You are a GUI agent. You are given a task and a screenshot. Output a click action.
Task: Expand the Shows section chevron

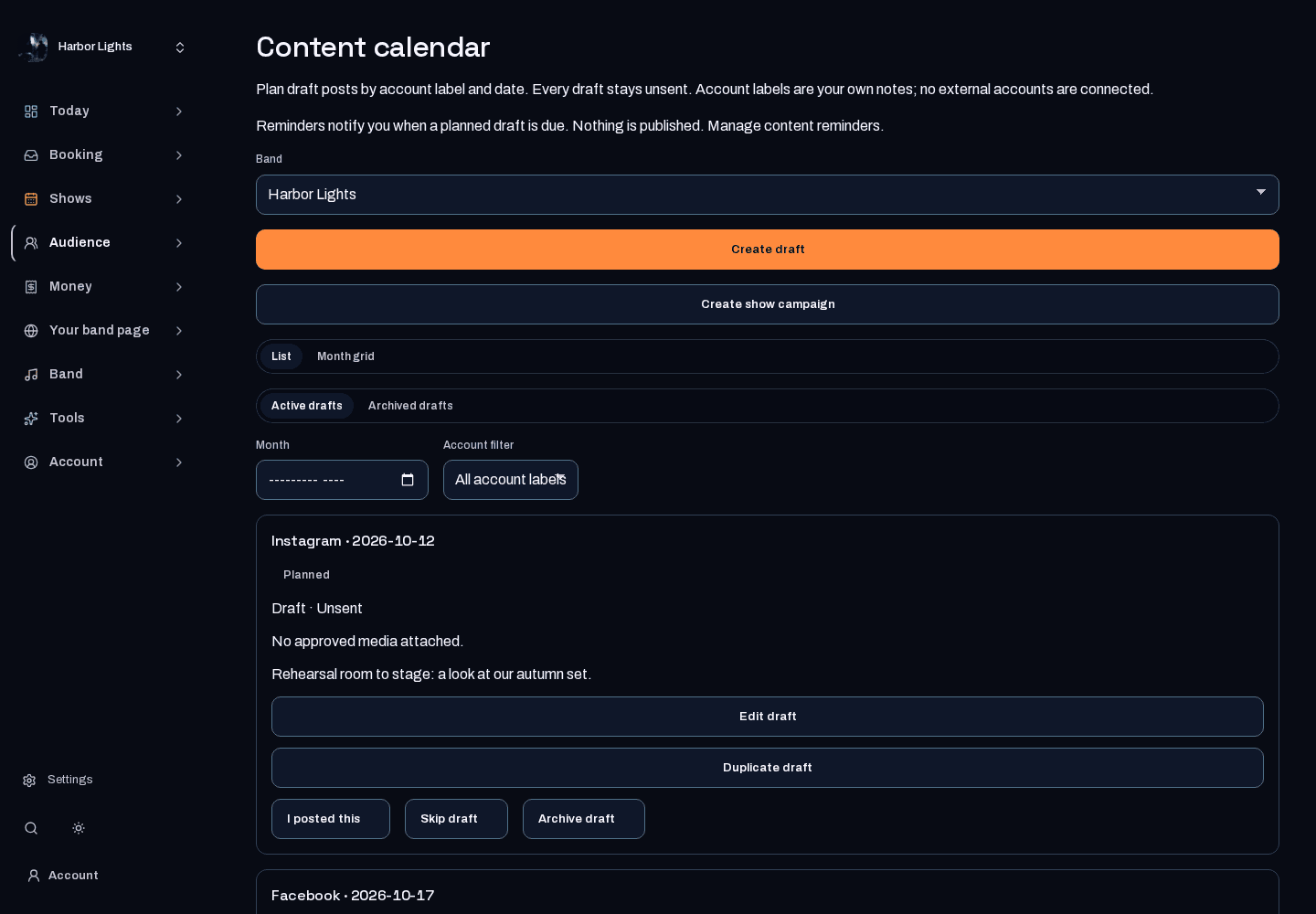tap(179, 199)
